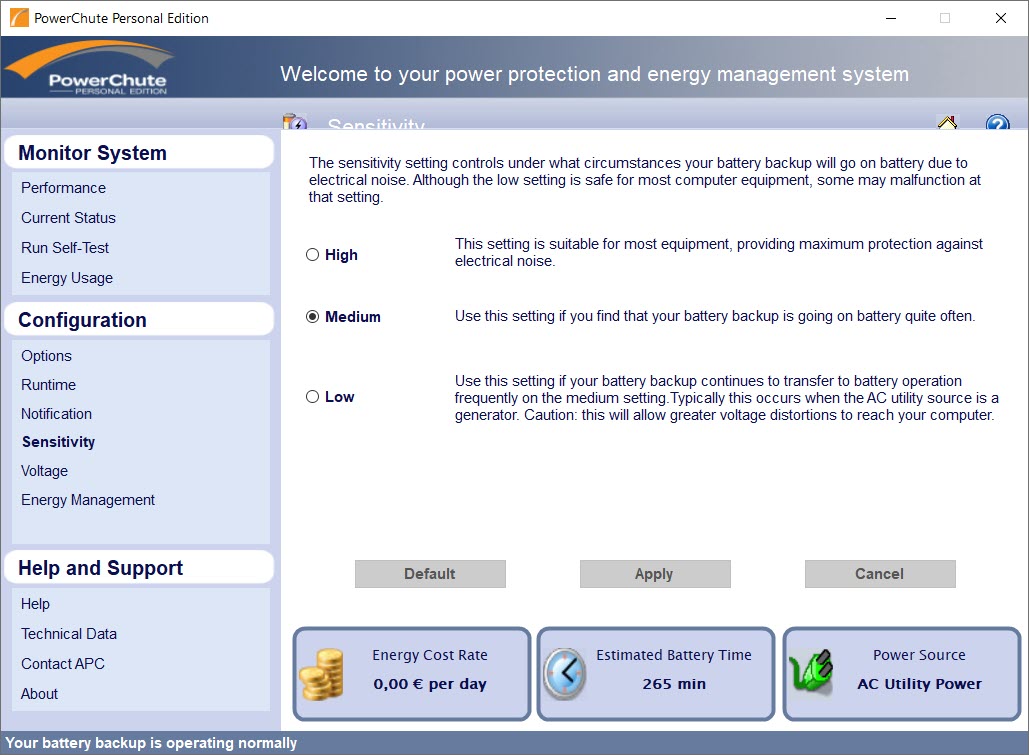Click the '0,00 € per day' value

tap(430, 684)
